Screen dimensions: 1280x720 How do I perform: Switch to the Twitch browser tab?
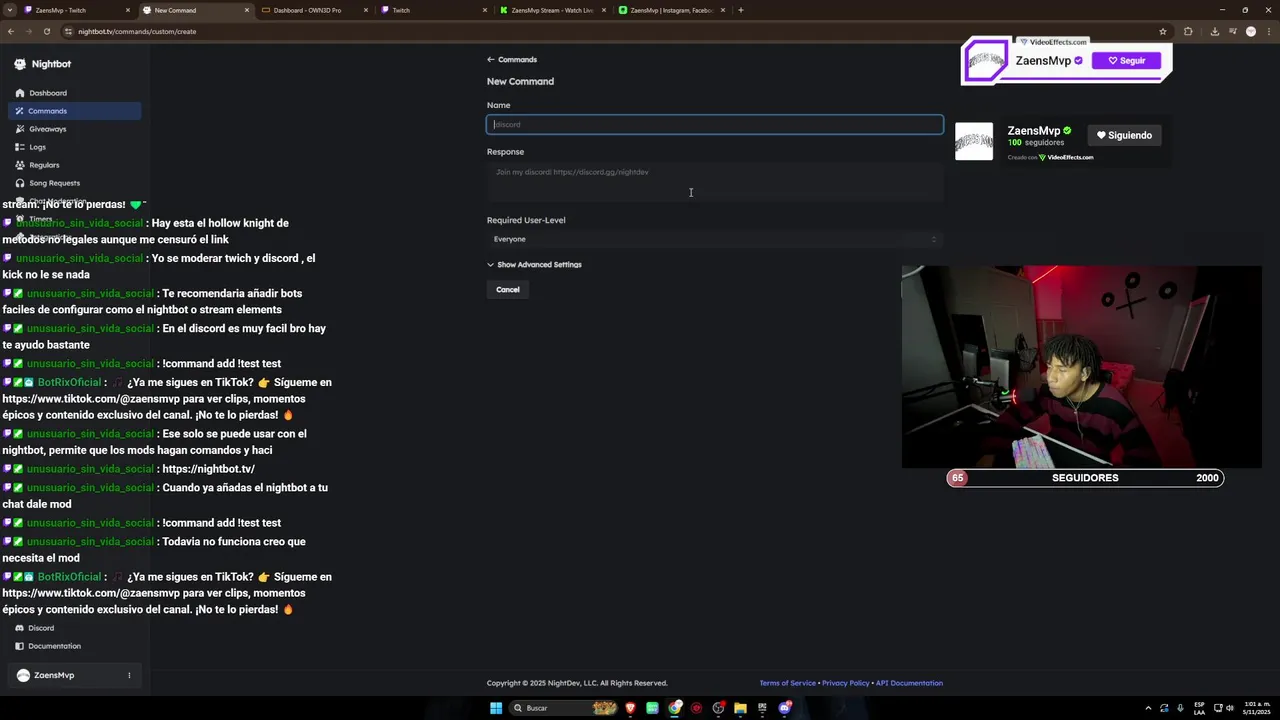point(434,10)
